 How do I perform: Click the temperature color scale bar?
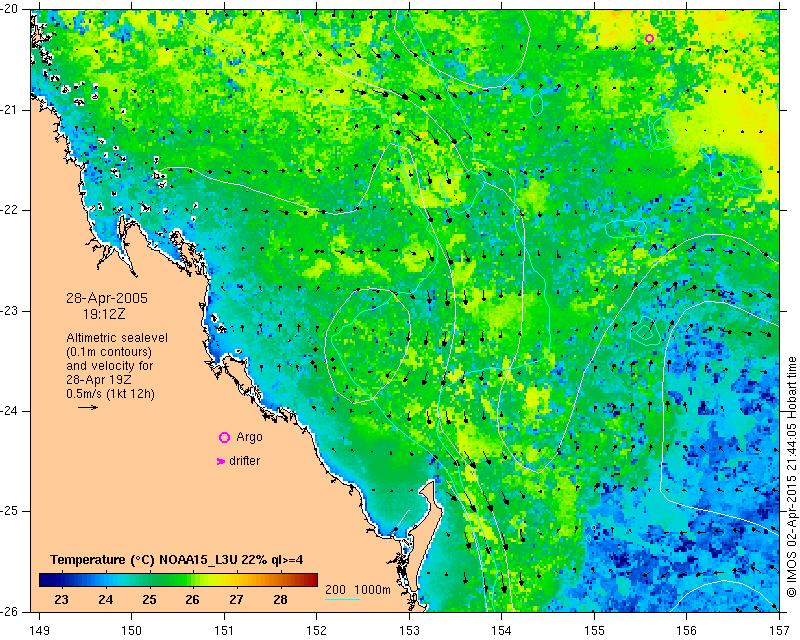tap(178, 580)
